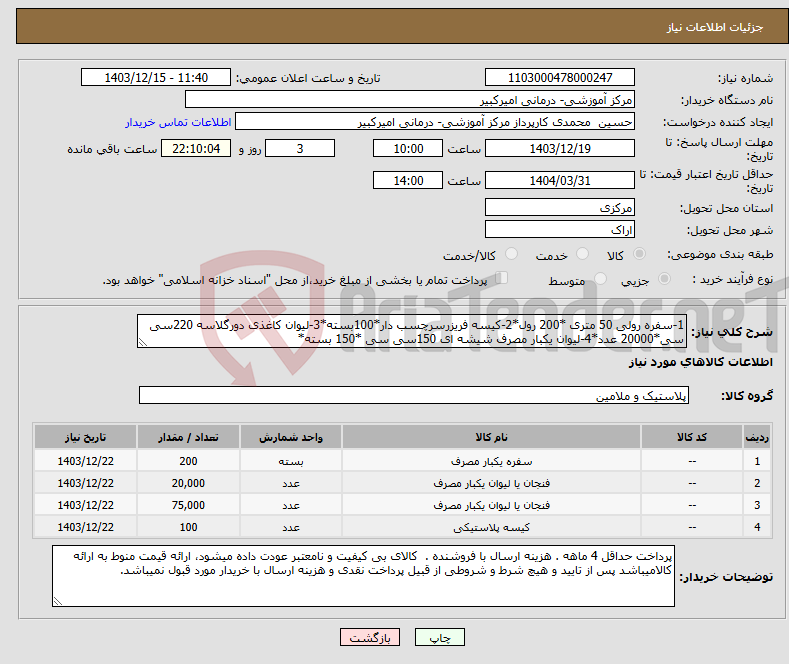Click item name فنجان یا لیوان in row 2
Image resolution: width=789 pixels, height=664 pixels.
(x=491, y=483)
